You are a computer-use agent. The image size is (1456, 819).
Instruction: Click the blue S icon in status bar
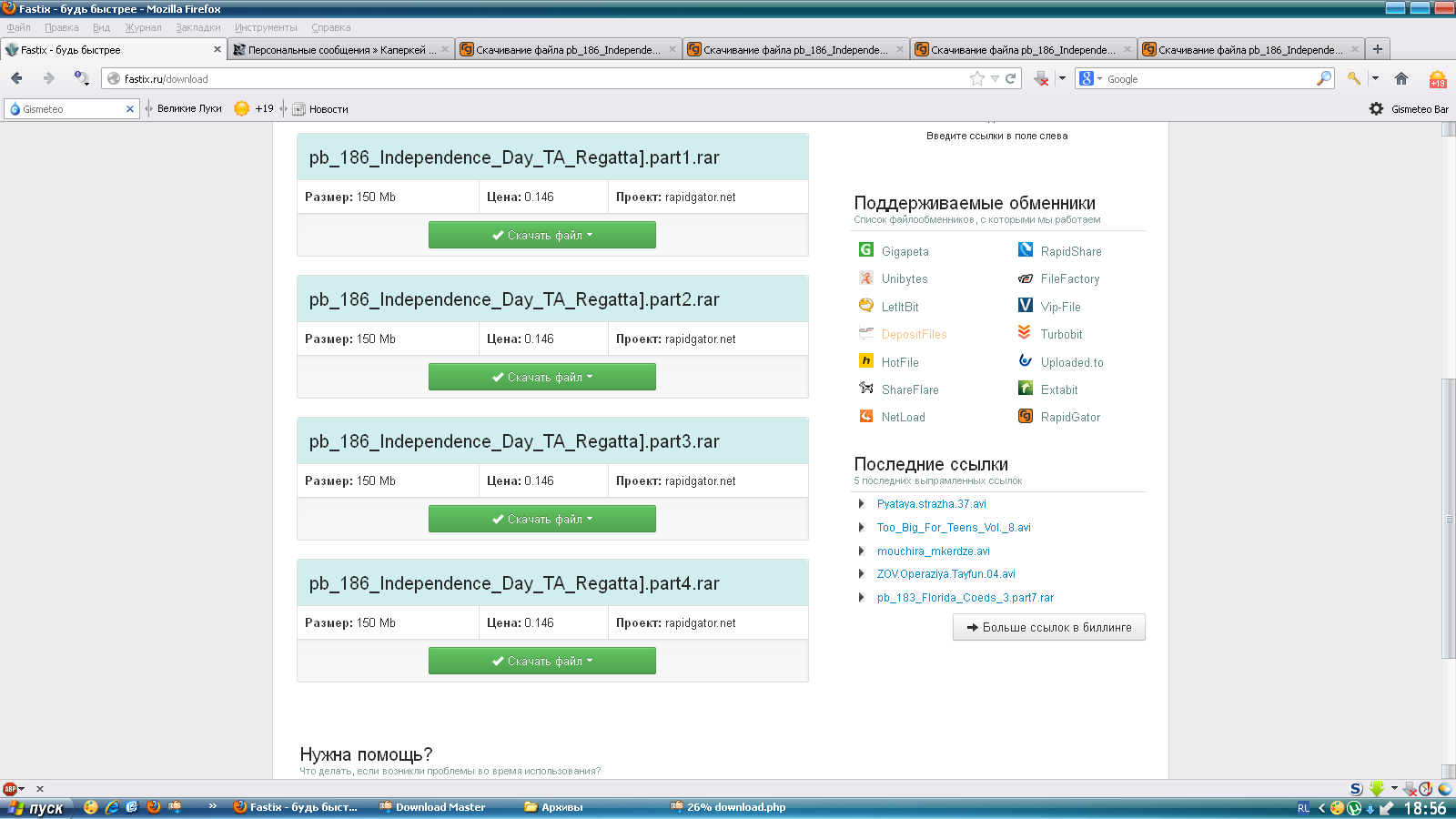pyautogui.click(x=1356, y=789)
